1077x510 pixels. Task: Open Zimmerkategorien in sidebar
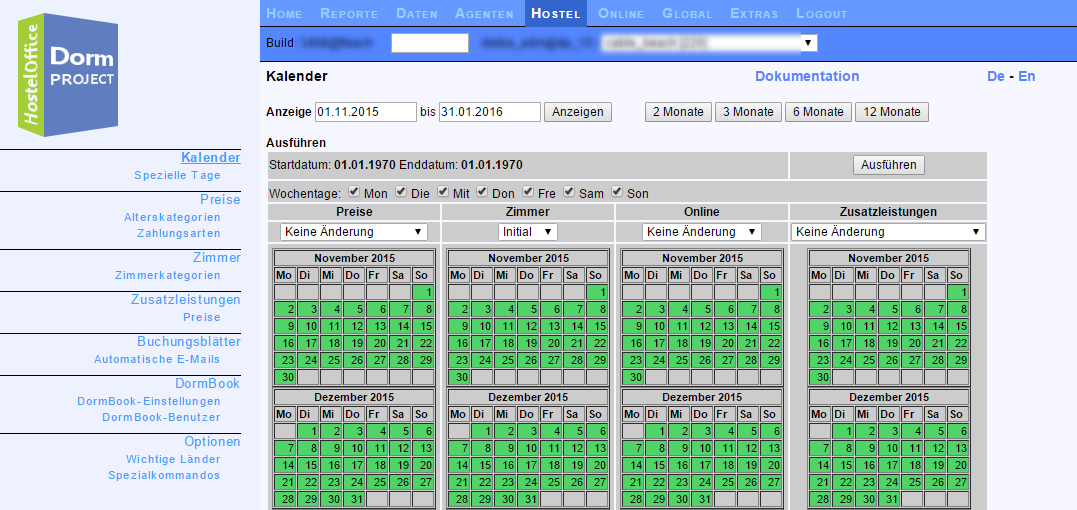(x=168, y=275)
